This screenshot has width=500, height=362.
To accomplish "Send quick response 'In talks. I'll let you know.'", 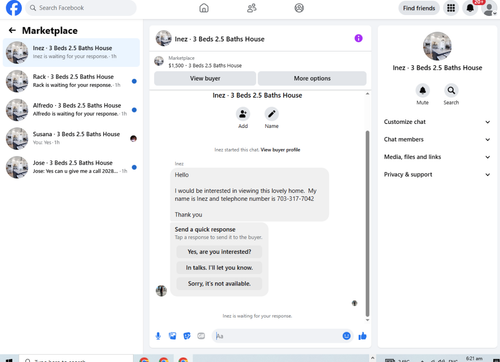I will (219, 268).
